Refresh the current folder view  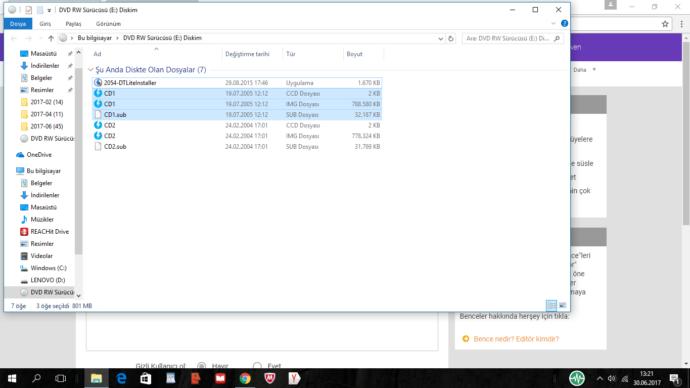pyautogui.click(x=451, y=39)
